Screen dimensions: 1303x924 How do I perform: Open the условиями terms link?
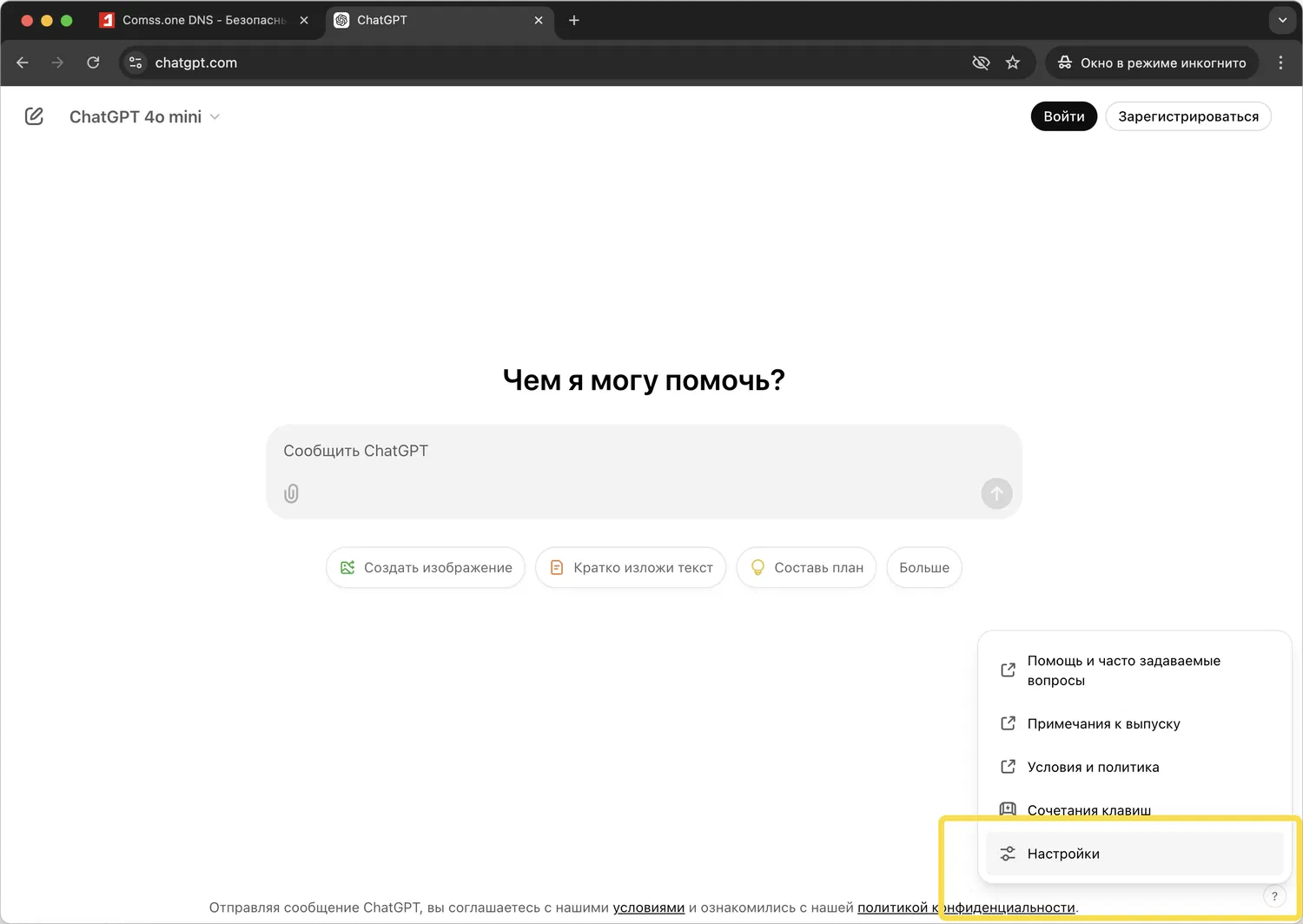tap(649, 907)
